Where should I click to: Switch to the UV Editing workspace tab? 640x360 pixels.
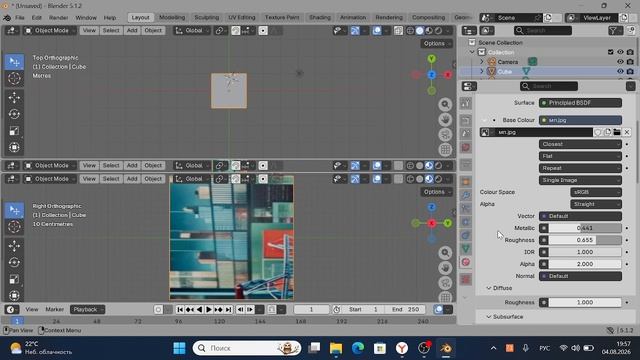coord(242,18)
